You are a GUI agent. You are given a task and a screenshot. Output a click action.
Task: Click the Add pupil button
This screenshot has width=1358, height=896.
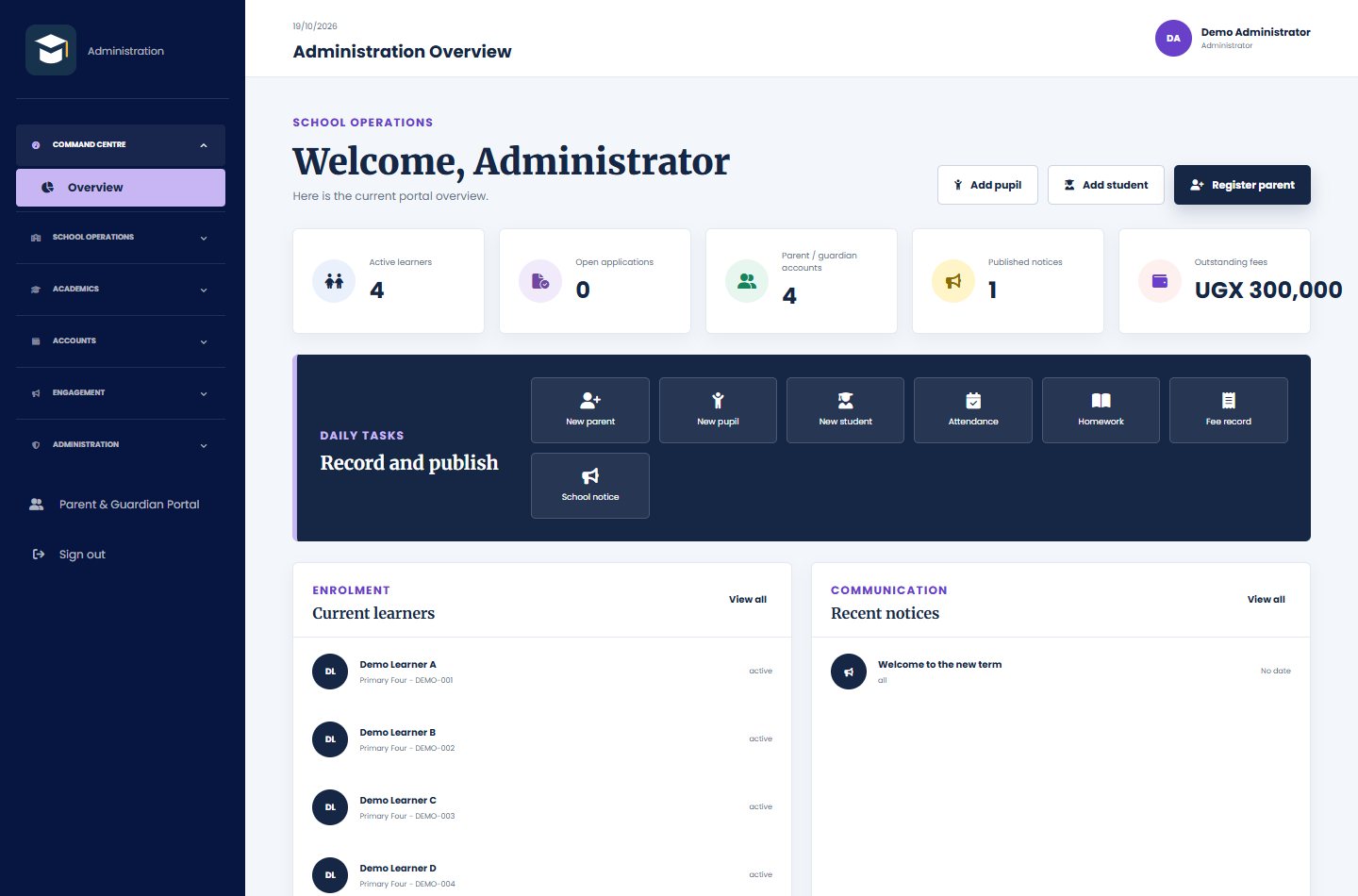point(987,185)
